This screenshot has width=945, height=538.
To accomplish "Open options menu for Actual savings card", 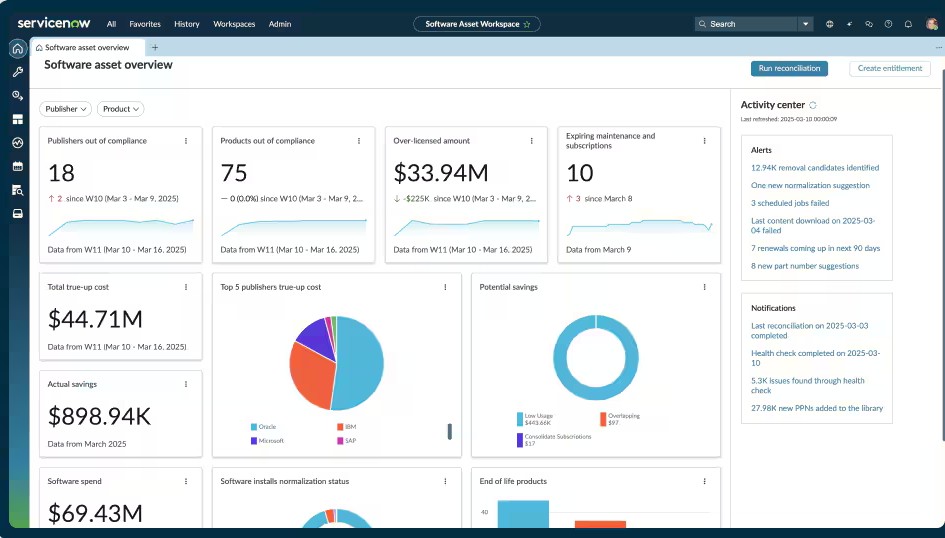I will point(186,384).
